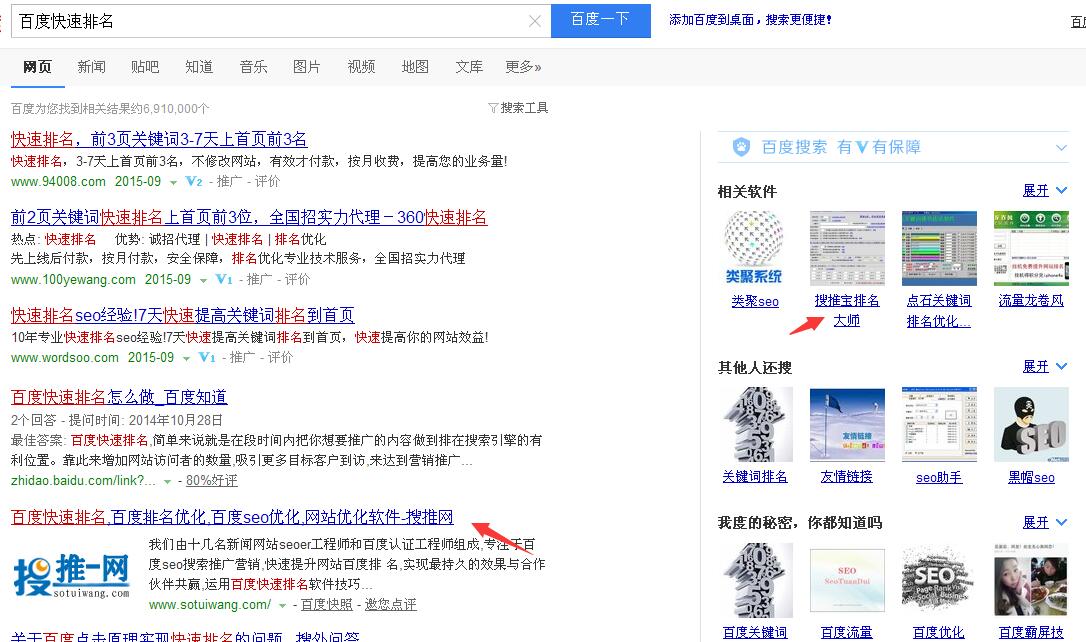
Task: Click the V1 badge of www.wordsoo.com
Action: click(x=207, y=357)
